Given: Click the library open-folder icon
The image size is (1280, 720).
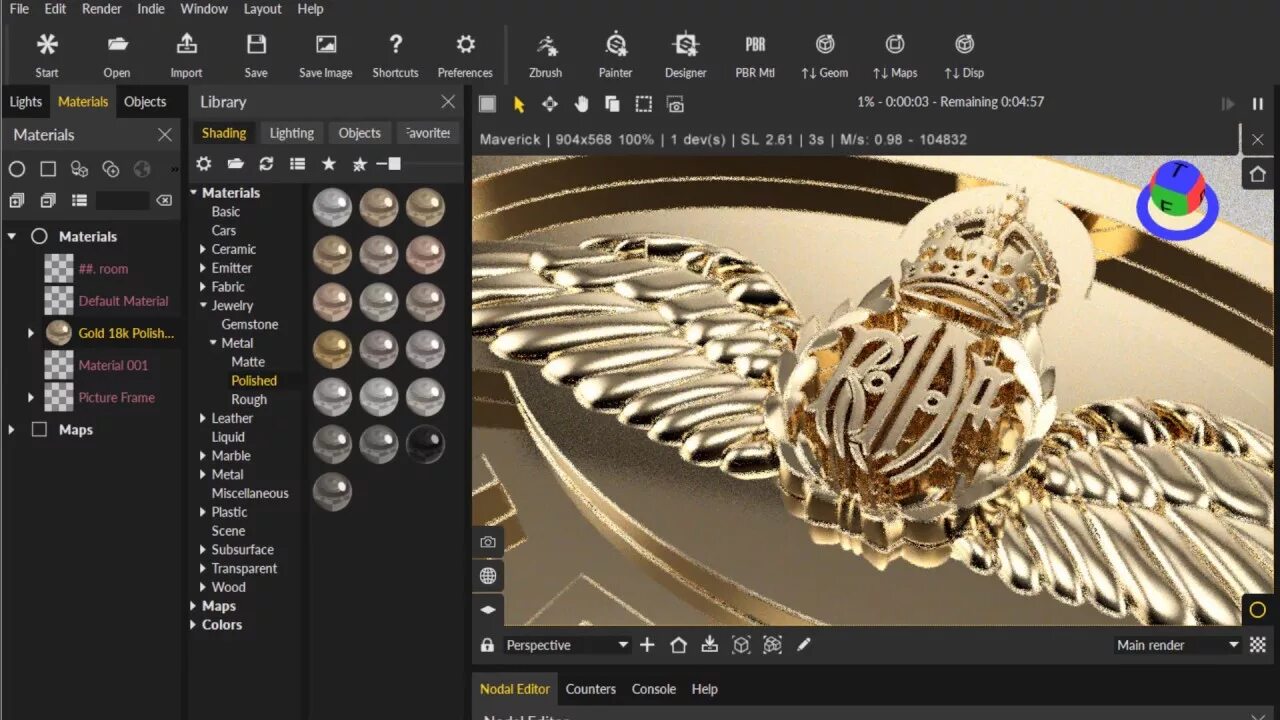Looking at the screenshot, I should (235, 164).
